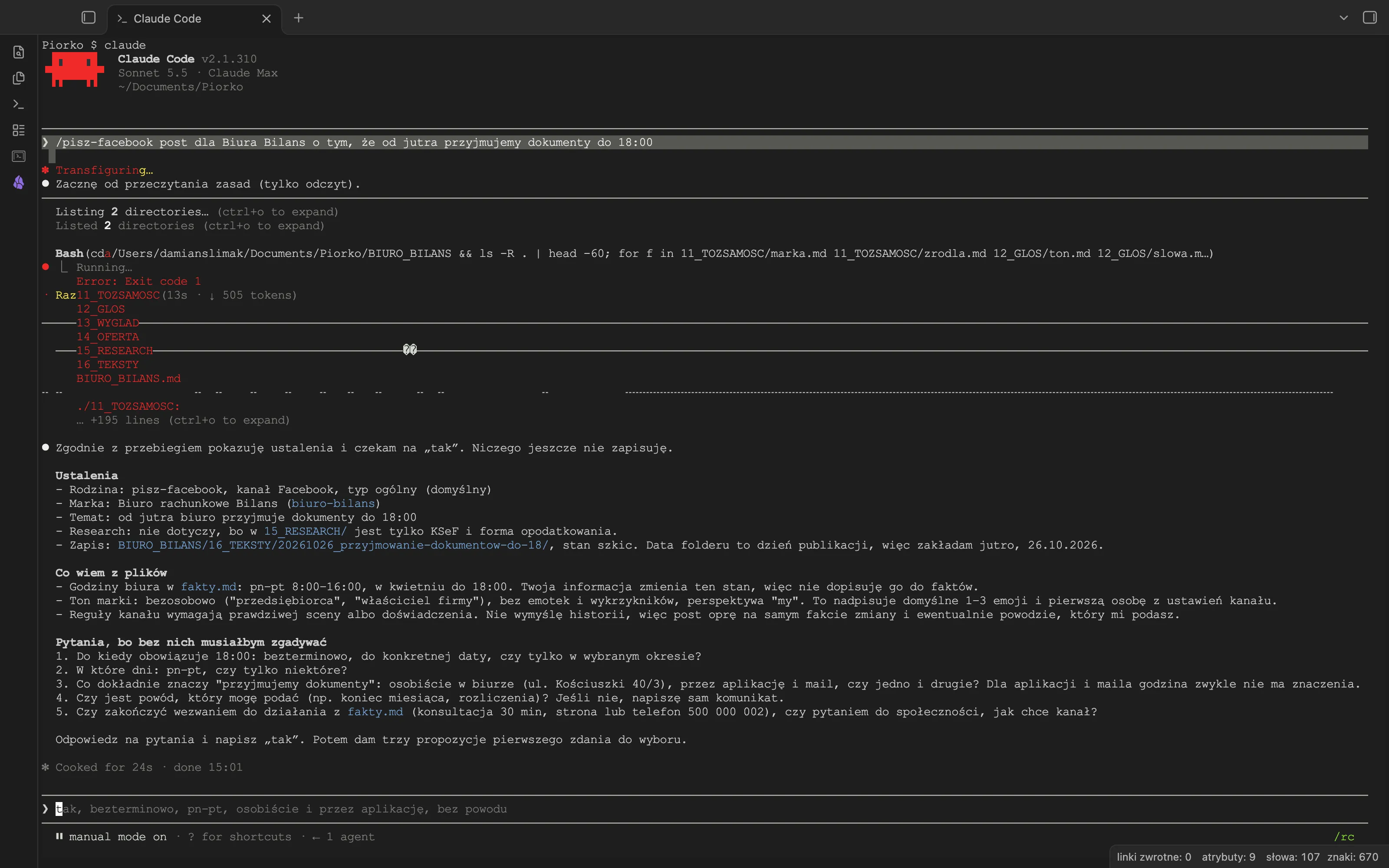
Task: Click 'słowa: 107' in status bar
Action: tap(1293, 857)
